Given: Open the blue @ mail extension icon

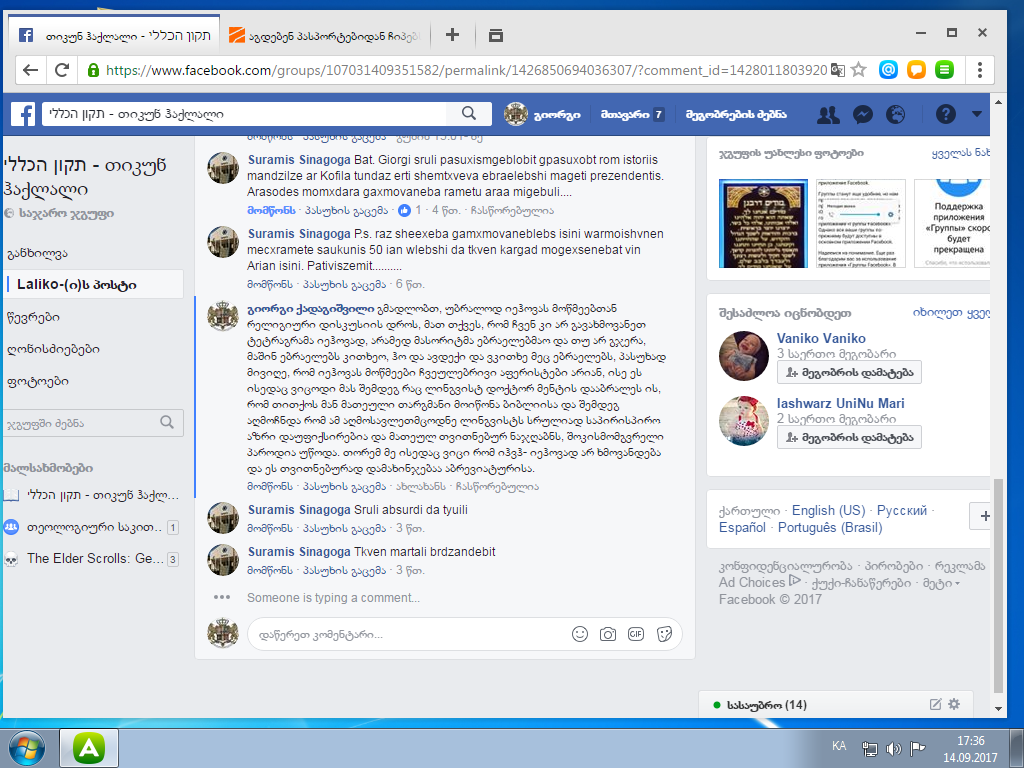Looking at the screenshot, I should pos(888,69).
